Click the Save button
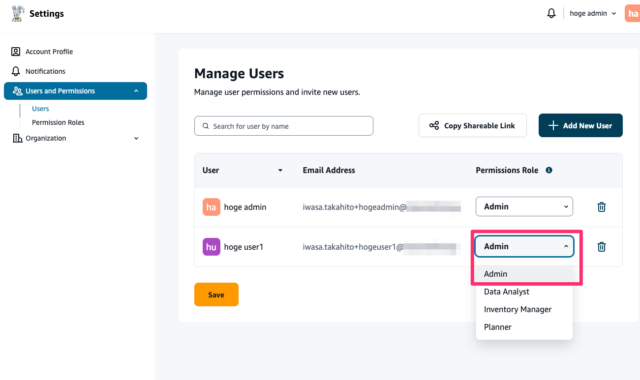The height and width of the screenshot is (380, 640). pos(216,295)
